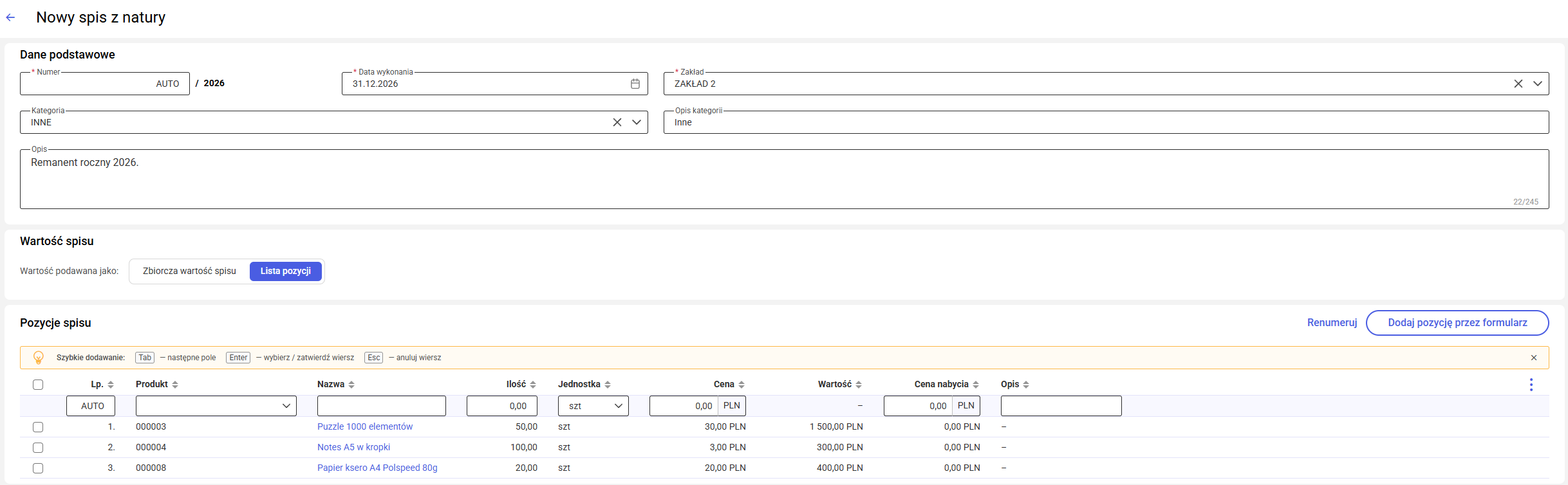Focus the Opis input in the new row
The image size is (1568, 485).
pos(1061,406)
